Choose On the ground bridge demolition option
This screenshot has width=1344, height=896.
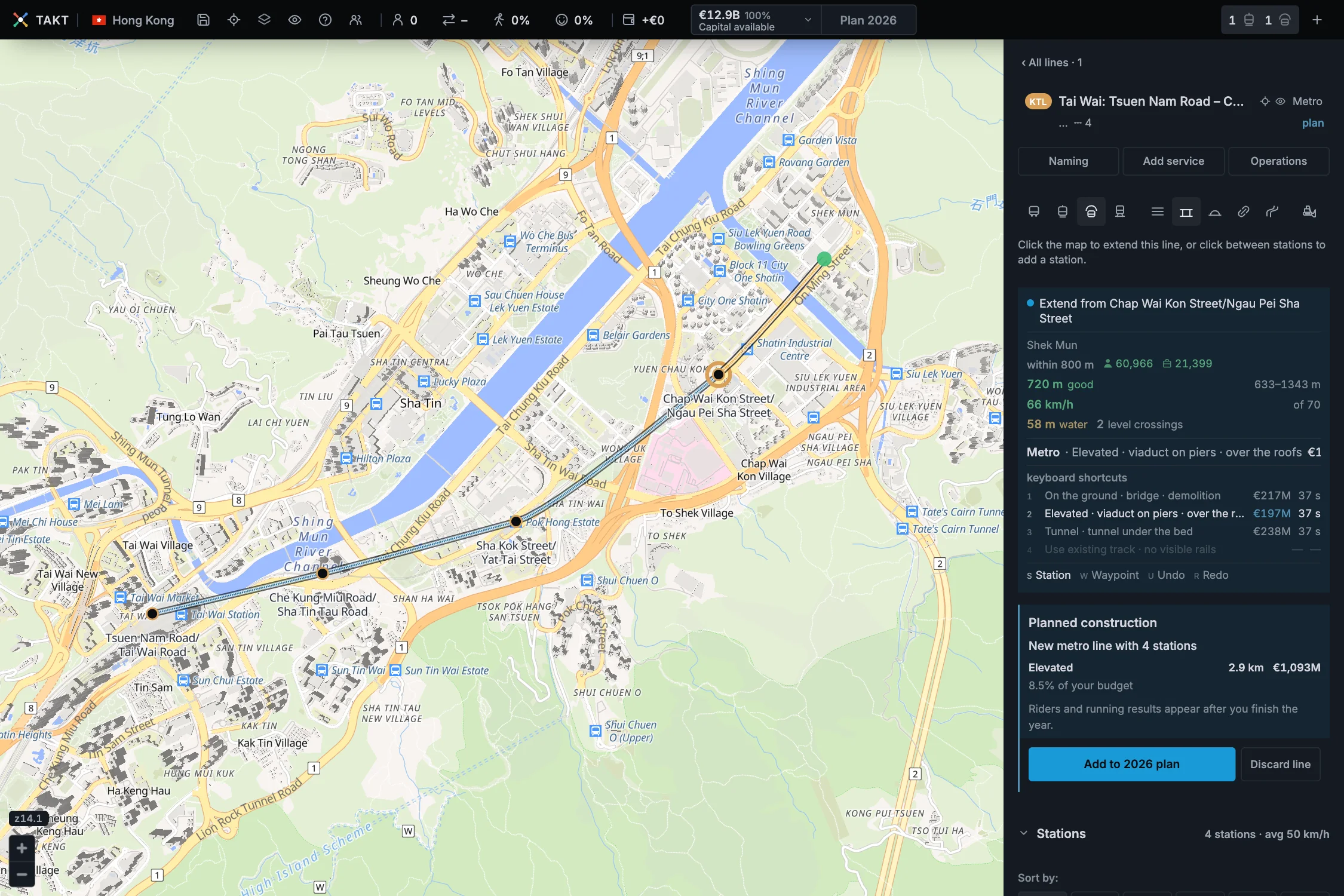pyautogui.click(x=1173, y=496)
